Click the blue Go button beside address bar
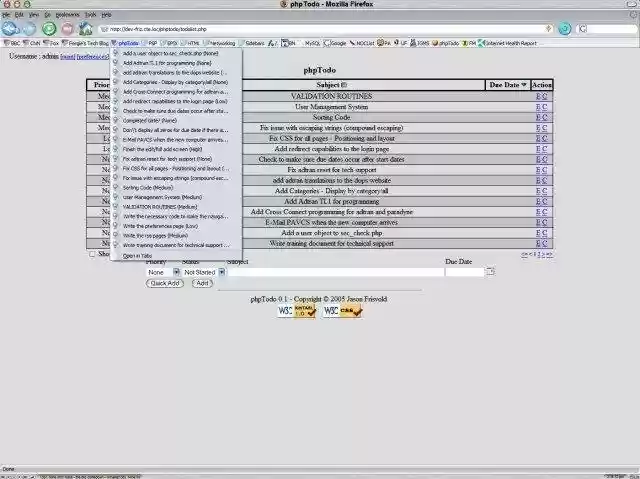This screenshot has height=479, width=640. 564,29
